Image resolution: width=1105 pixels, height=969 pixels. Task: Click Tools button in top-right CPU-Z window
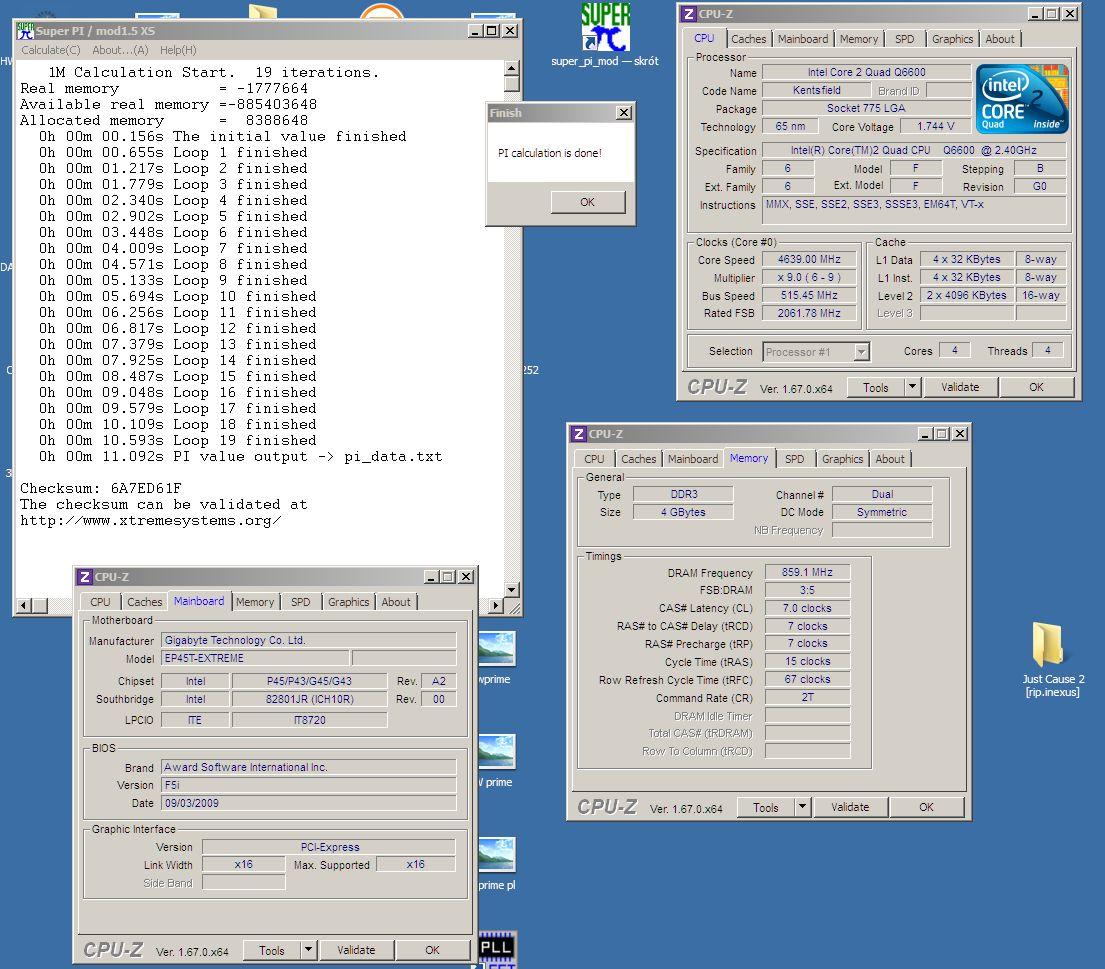[x=875, y=388]
